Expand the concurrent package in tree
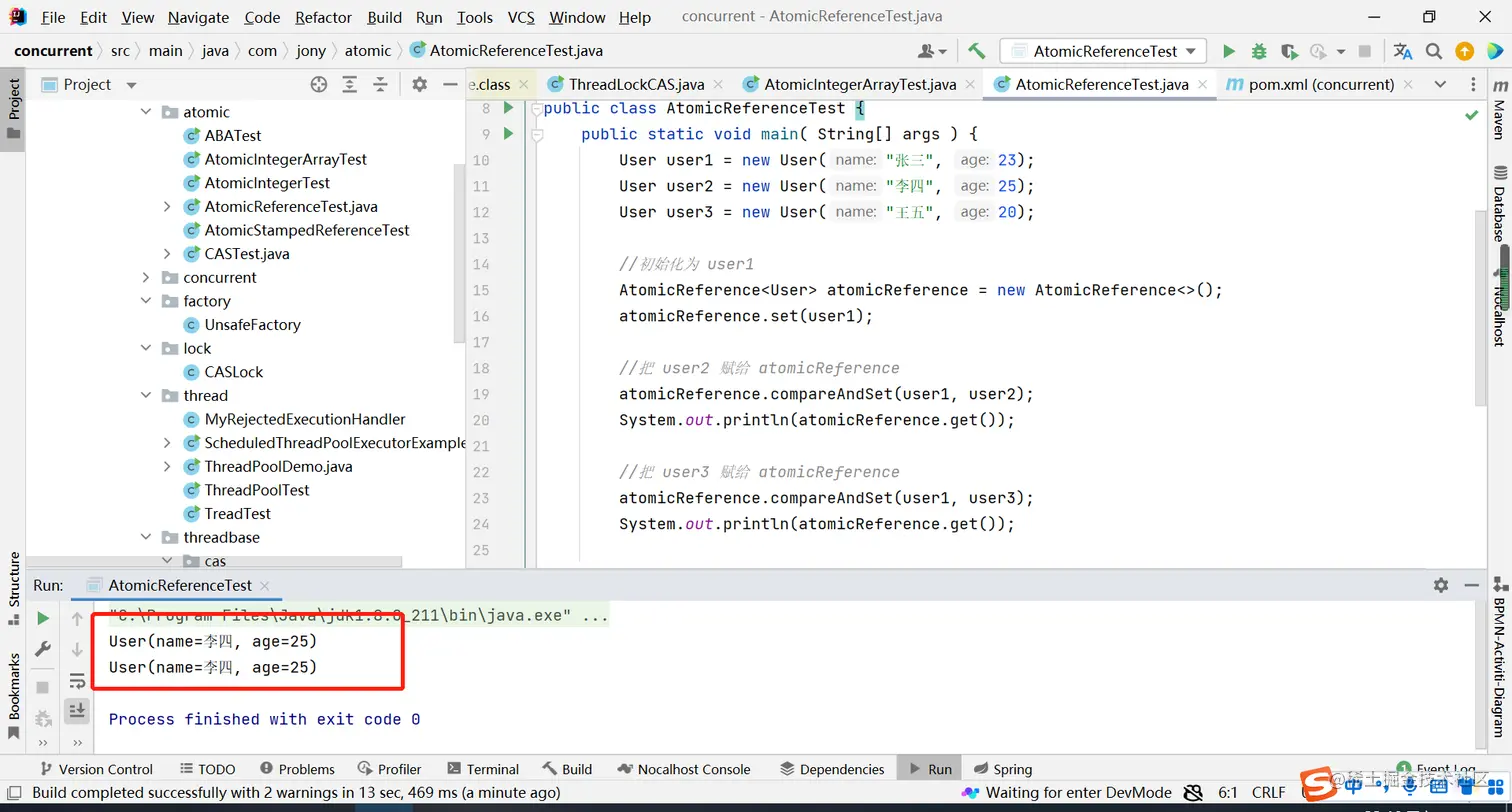 (x=146, y=278)
